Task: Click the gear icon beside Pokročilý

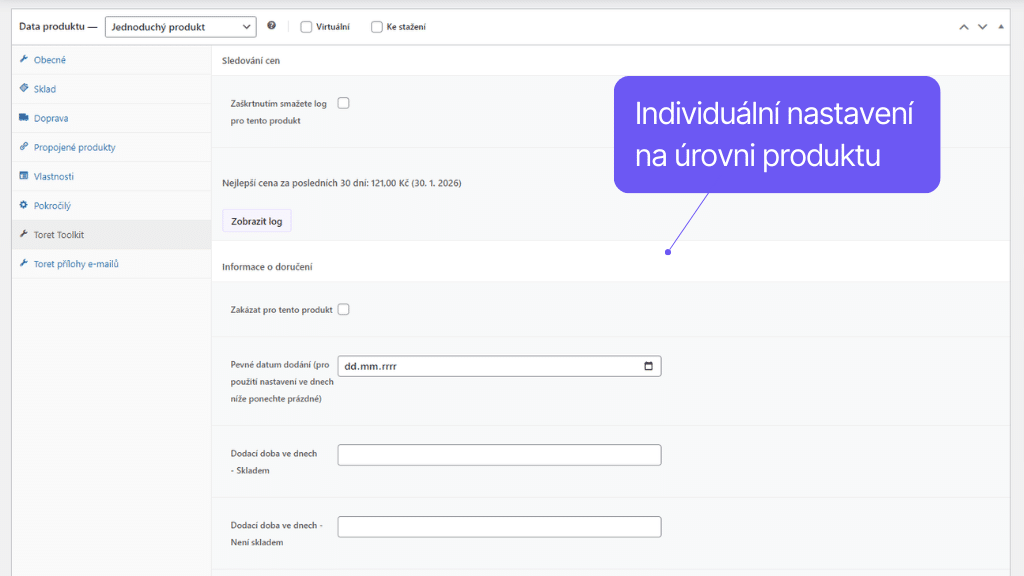Action: pyautogui.click(x=24, y=204)
